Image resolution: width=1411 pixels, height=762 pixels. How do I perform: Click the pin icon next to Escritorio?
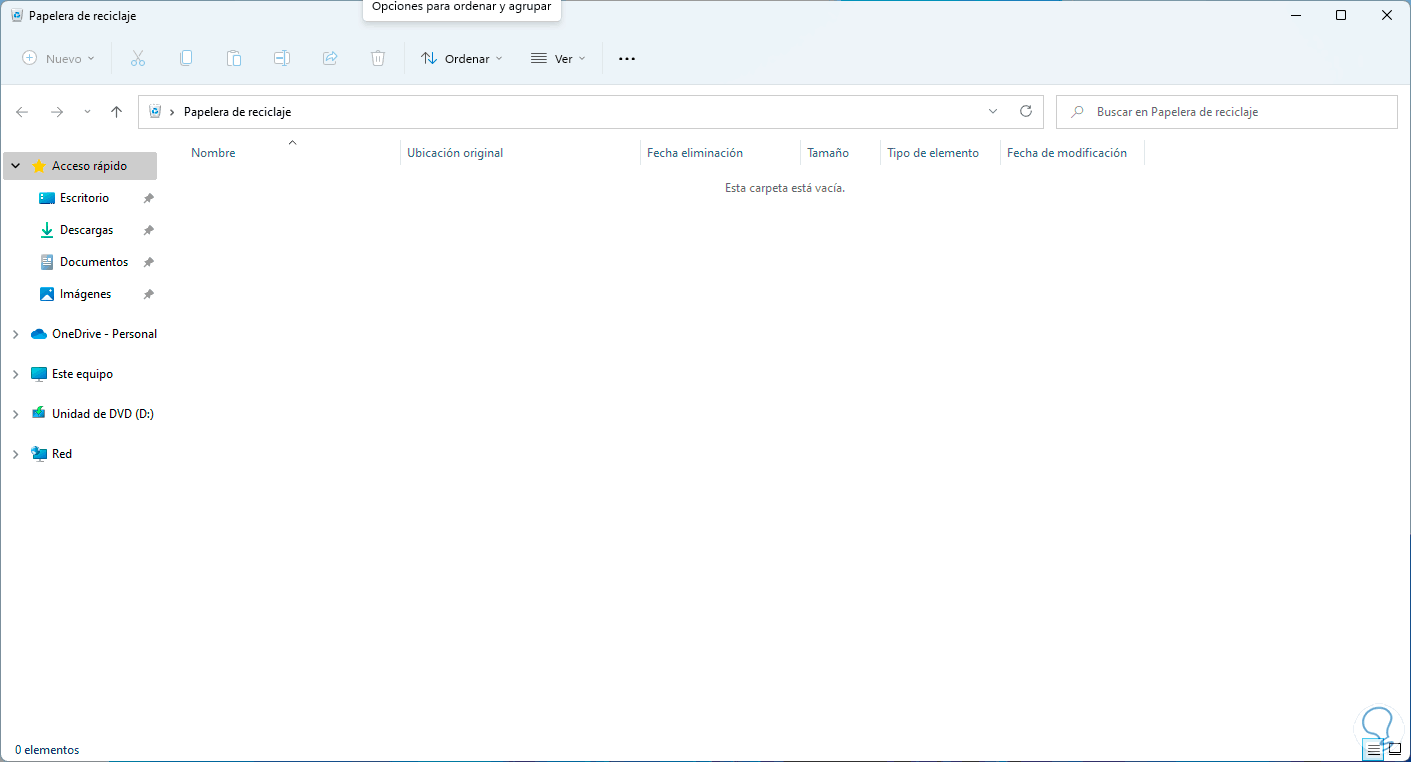tap(148, 198)
